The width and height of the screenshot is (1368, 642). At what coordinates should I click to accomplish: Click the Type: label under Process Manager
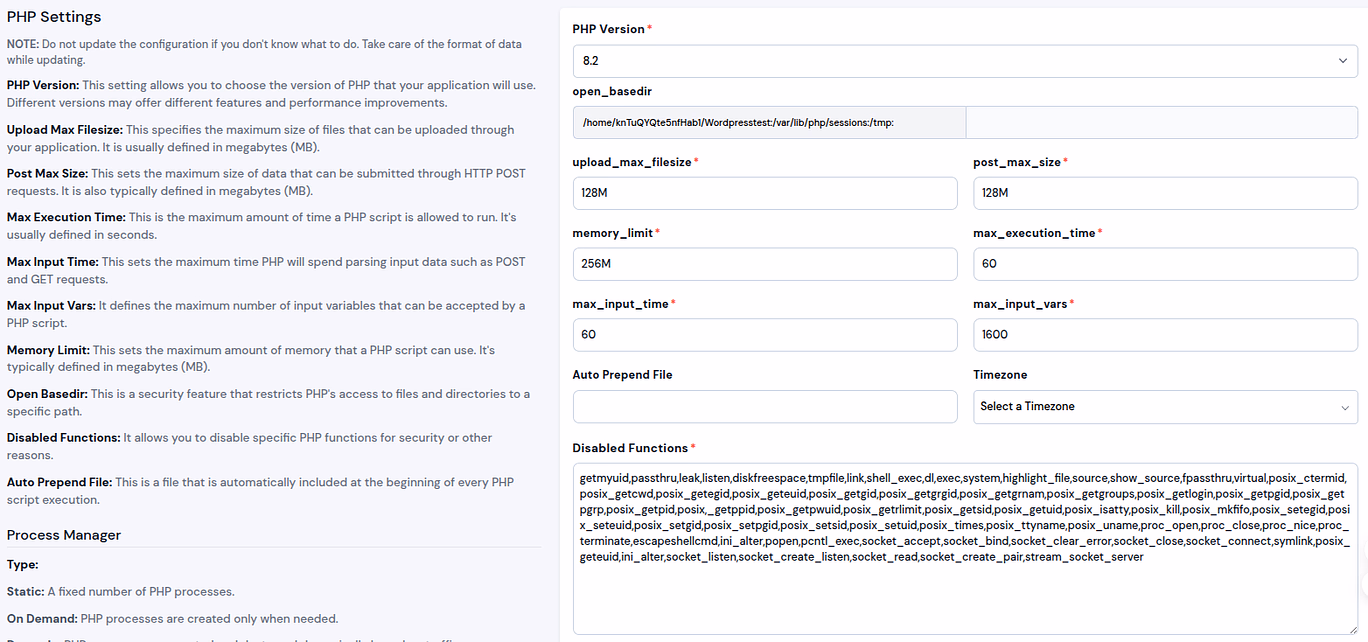tap(23, 565)
